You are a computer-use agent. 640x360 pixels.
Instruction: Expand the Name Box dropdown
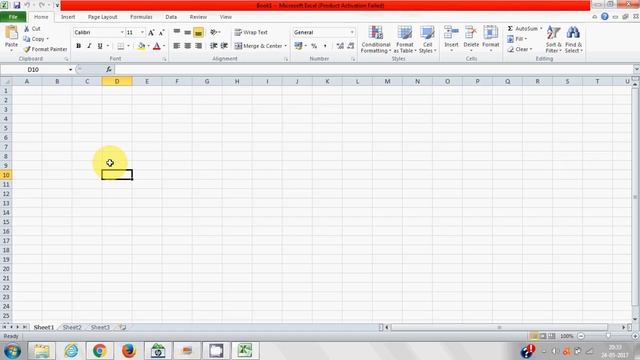coord(70,70)
